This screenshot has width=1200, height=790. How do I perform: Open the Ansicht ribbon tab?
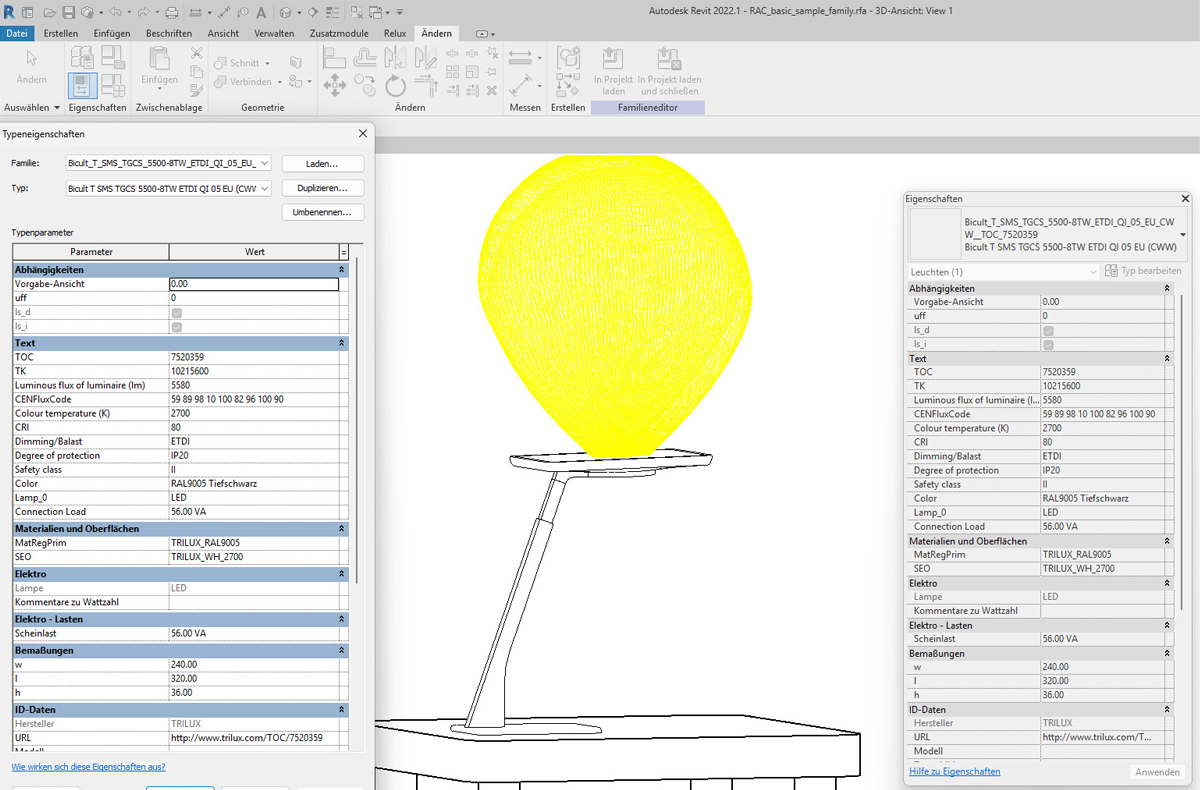click(223, 33)
